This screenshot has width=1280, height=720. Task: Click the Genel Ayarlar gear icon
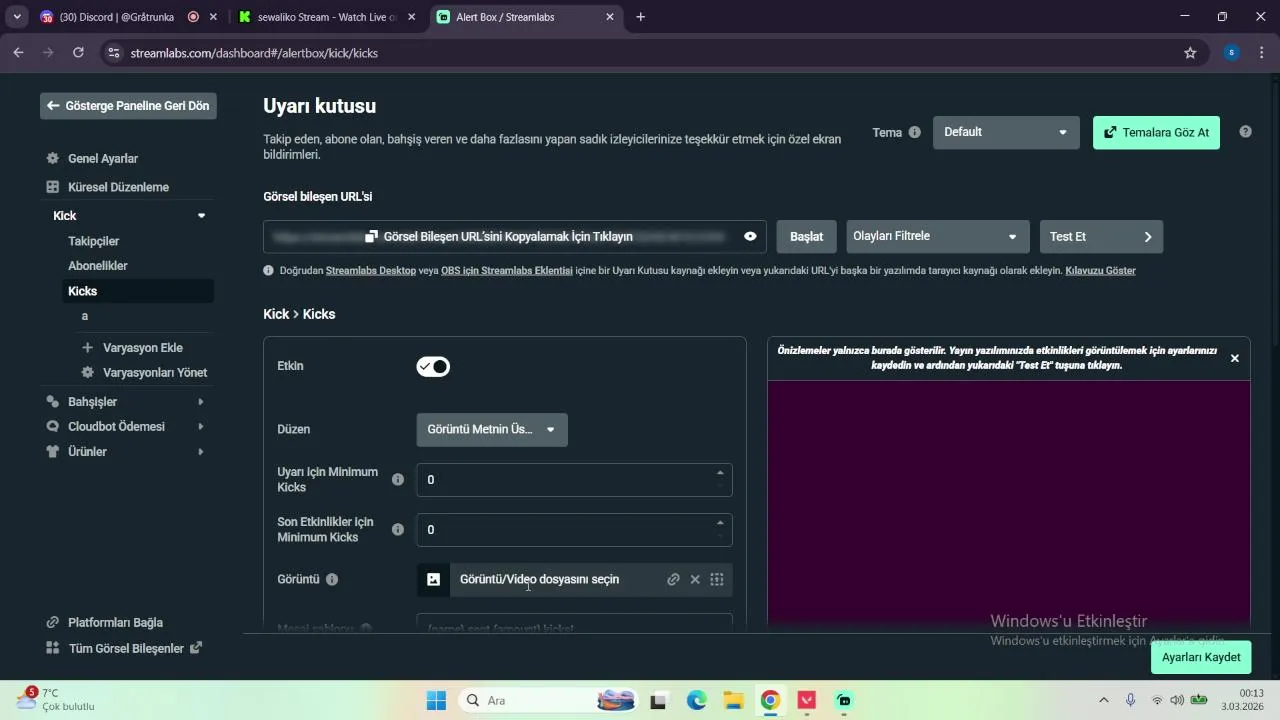(x=53, y=158)
